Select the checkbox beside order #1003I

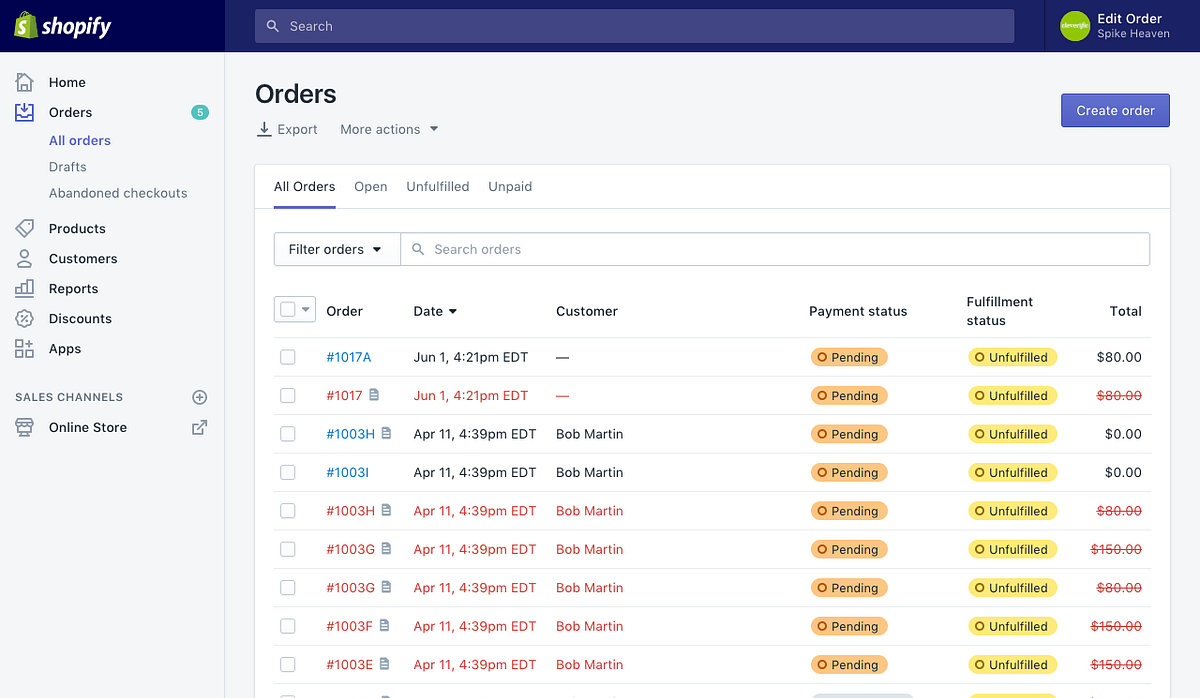(288, 472)
